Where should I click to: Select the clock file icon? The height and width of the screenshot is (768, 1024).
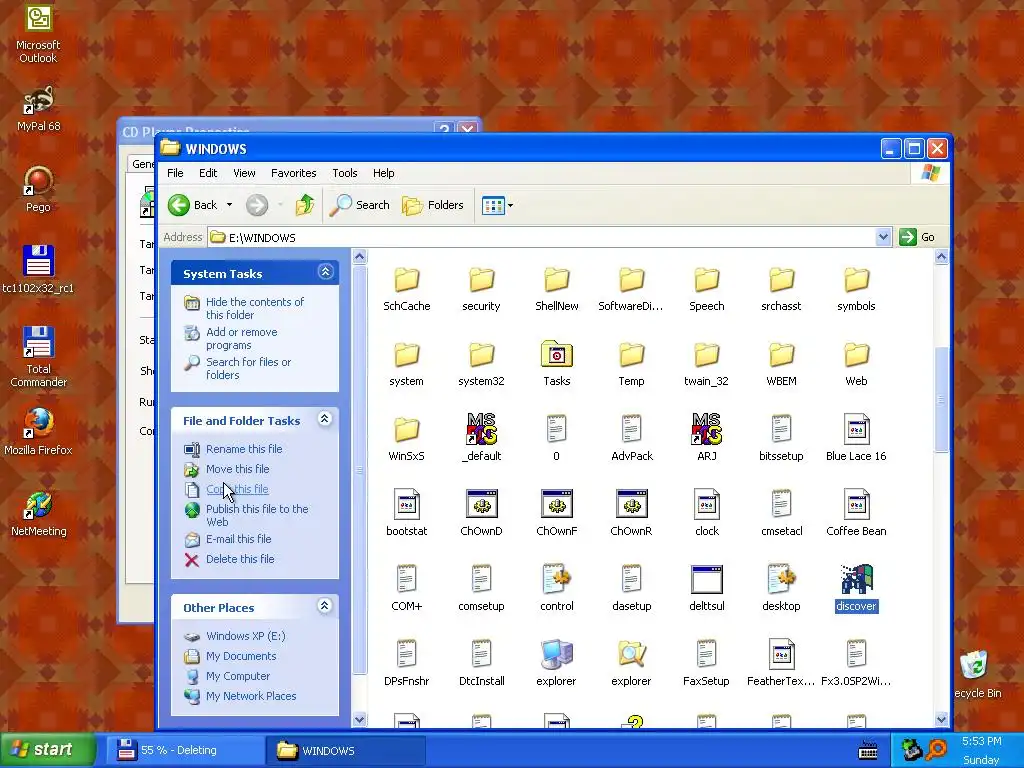click(707, 504)
